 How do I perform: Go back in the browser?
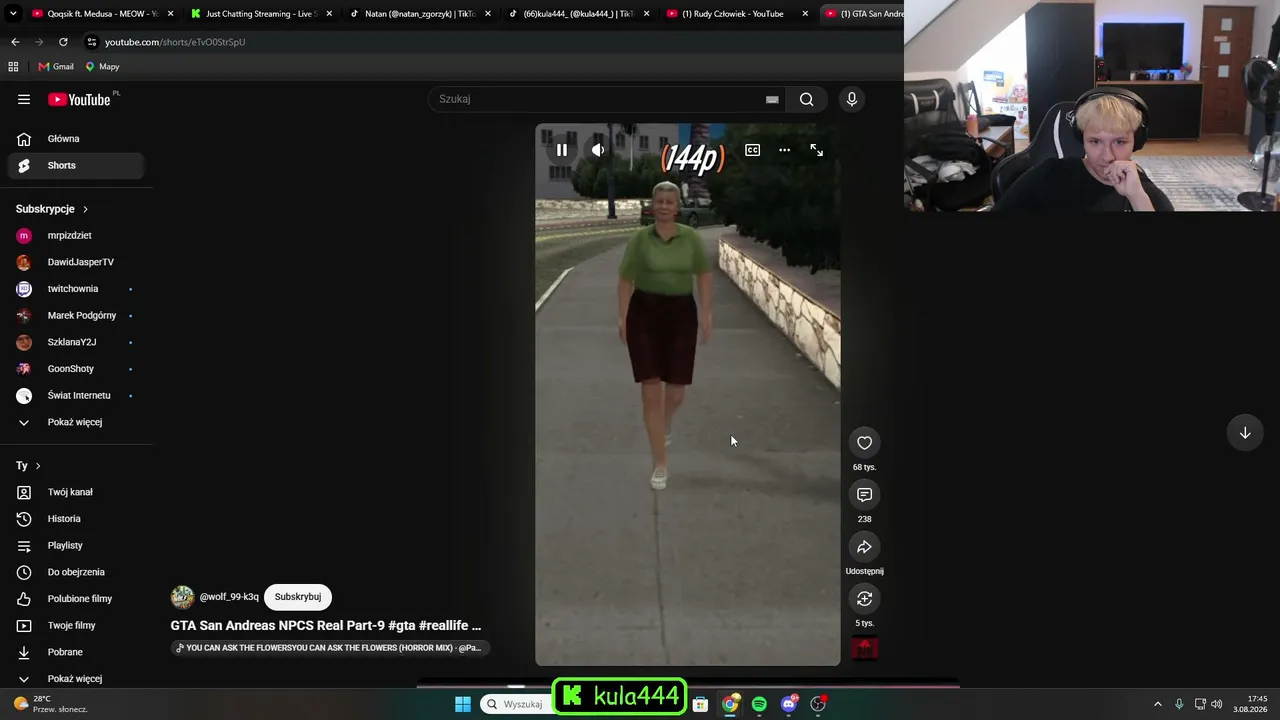tap(15, 42)
